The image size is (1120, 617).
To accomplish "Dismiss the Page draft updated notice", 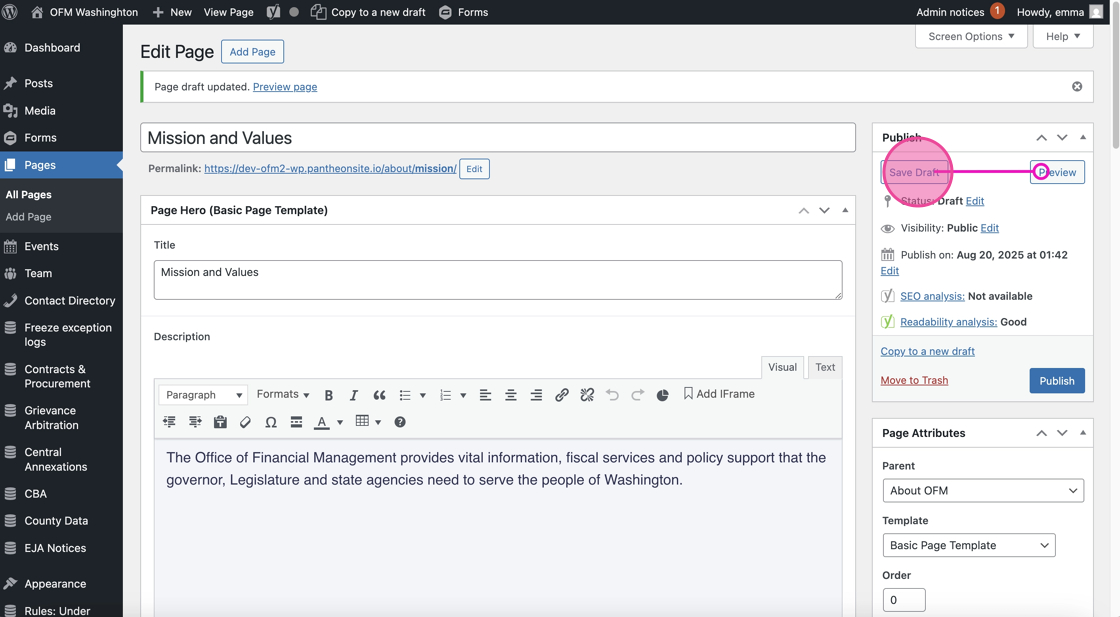I will tap(1077, 86).
